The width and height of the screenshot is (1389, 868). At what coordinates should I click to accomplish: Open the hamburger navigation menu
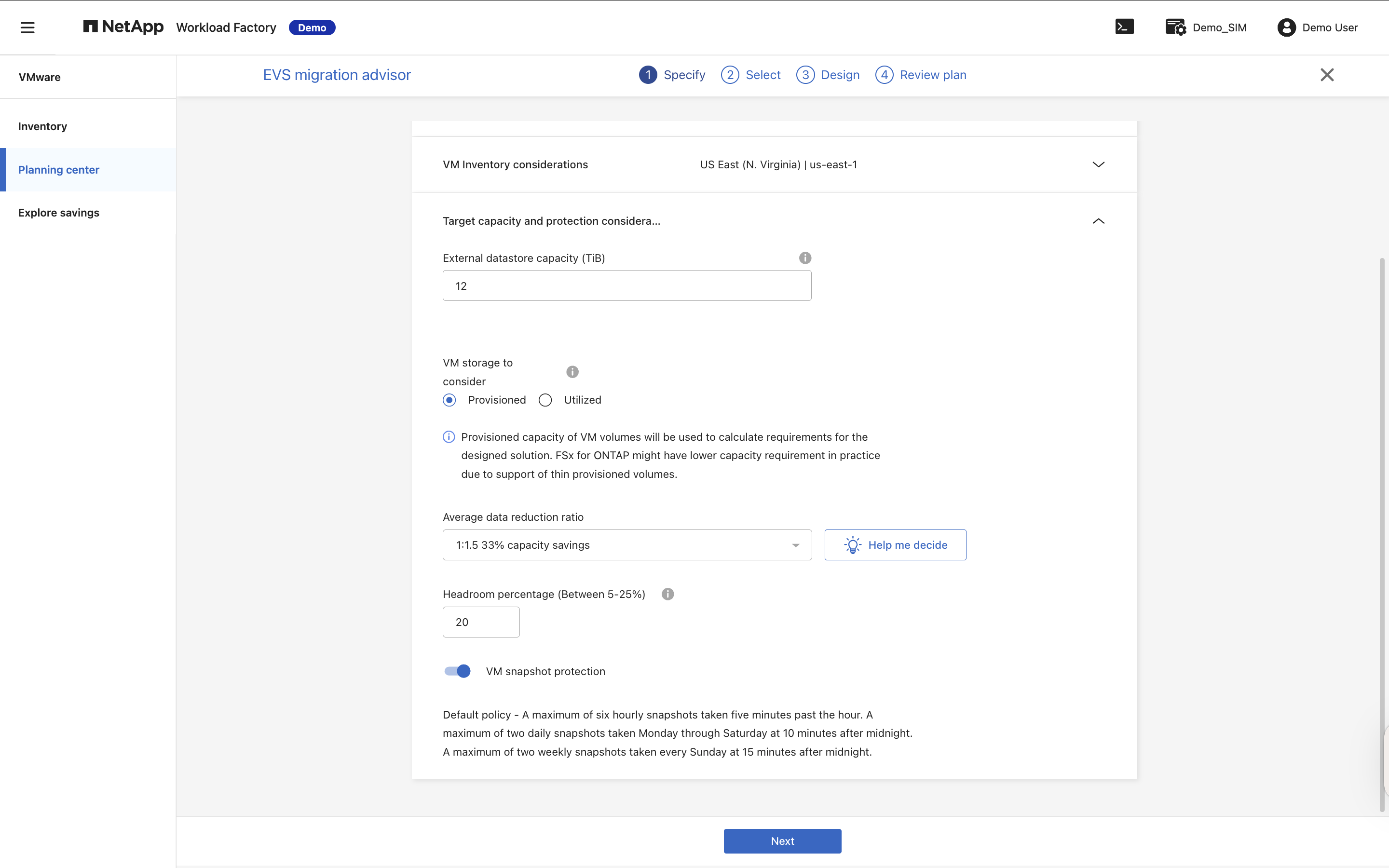pos(27,27)
